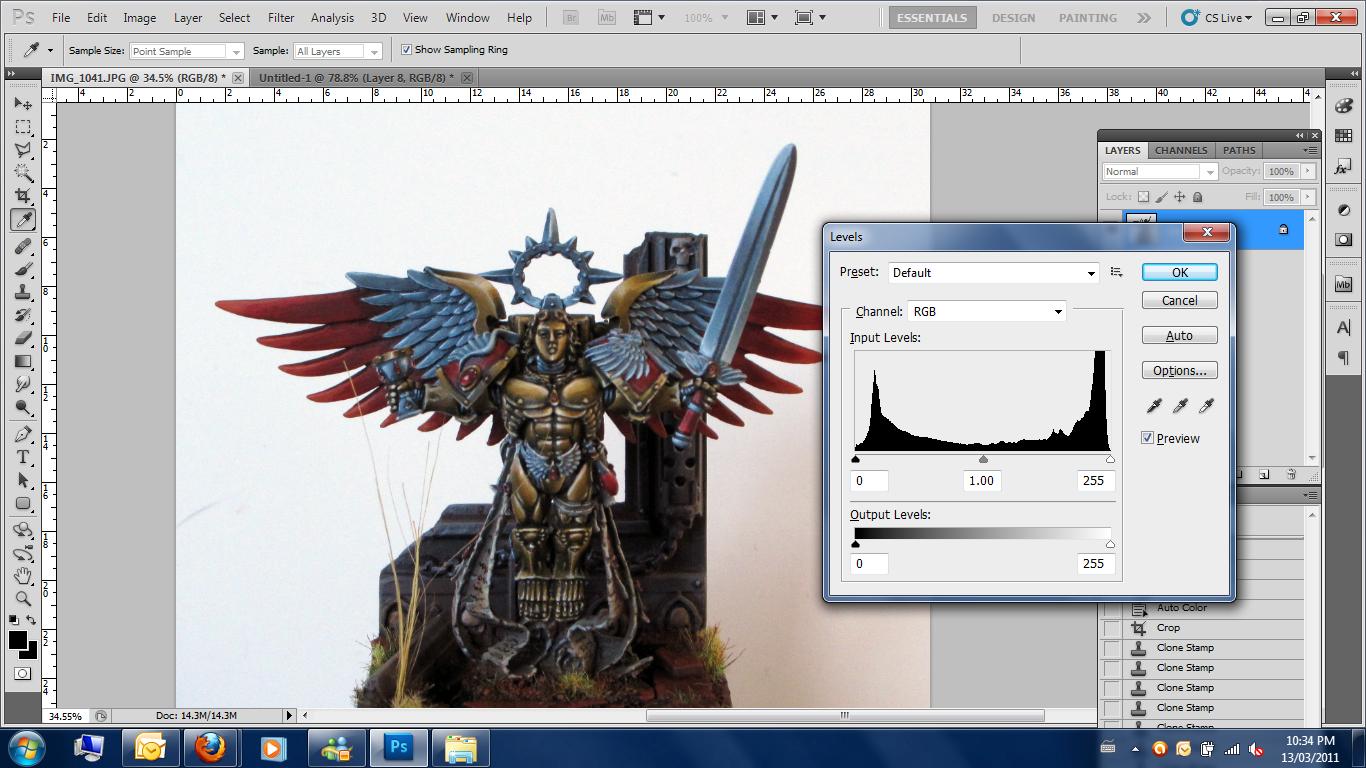Expand more workspaces chevron
This screenshot has height=768, width=1366.
pyautogui.click(x=1144, y=17)
